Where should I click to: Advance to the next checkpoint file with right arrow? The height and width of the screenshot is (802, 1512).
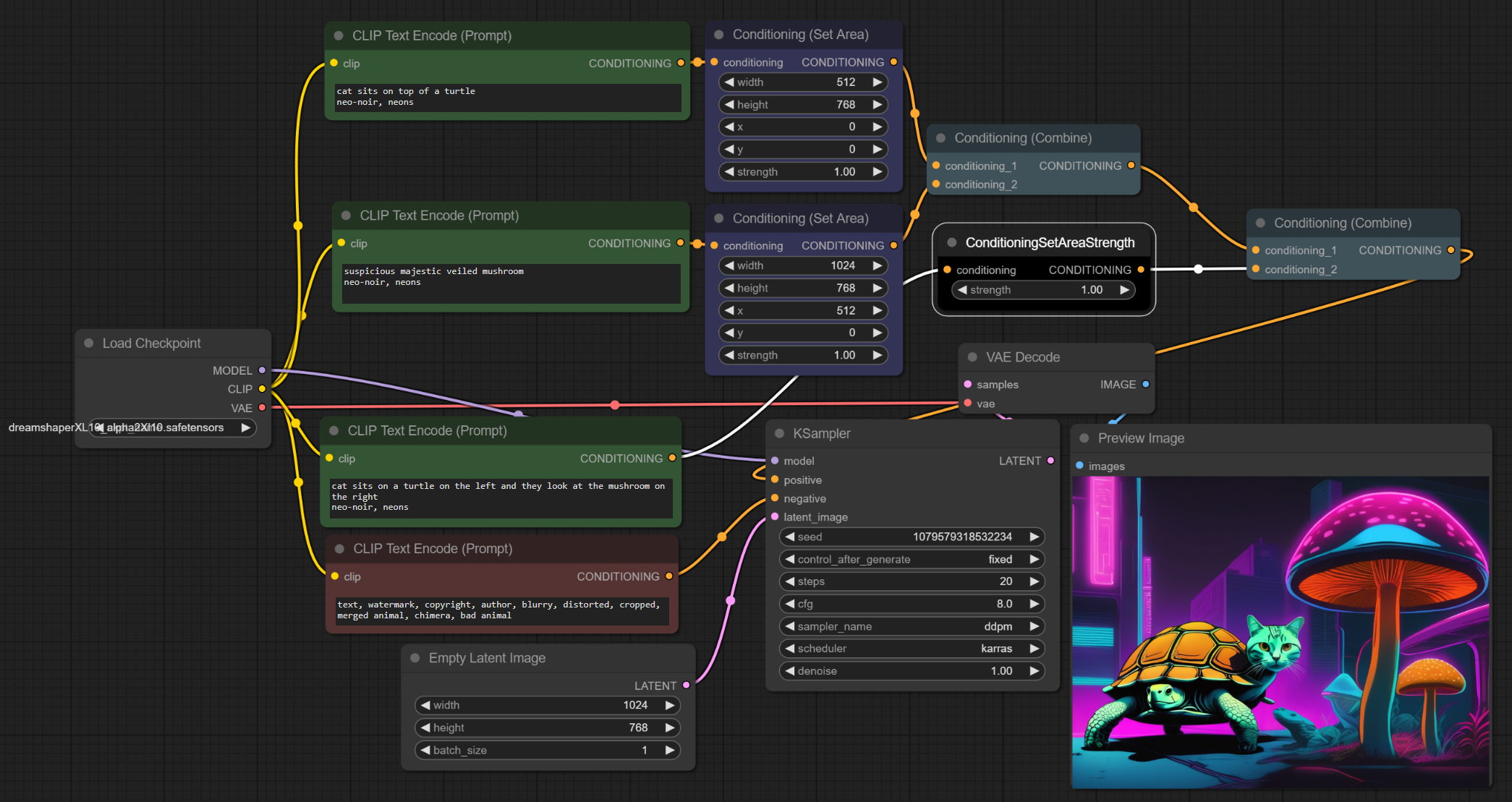click(x=246, y=427)
